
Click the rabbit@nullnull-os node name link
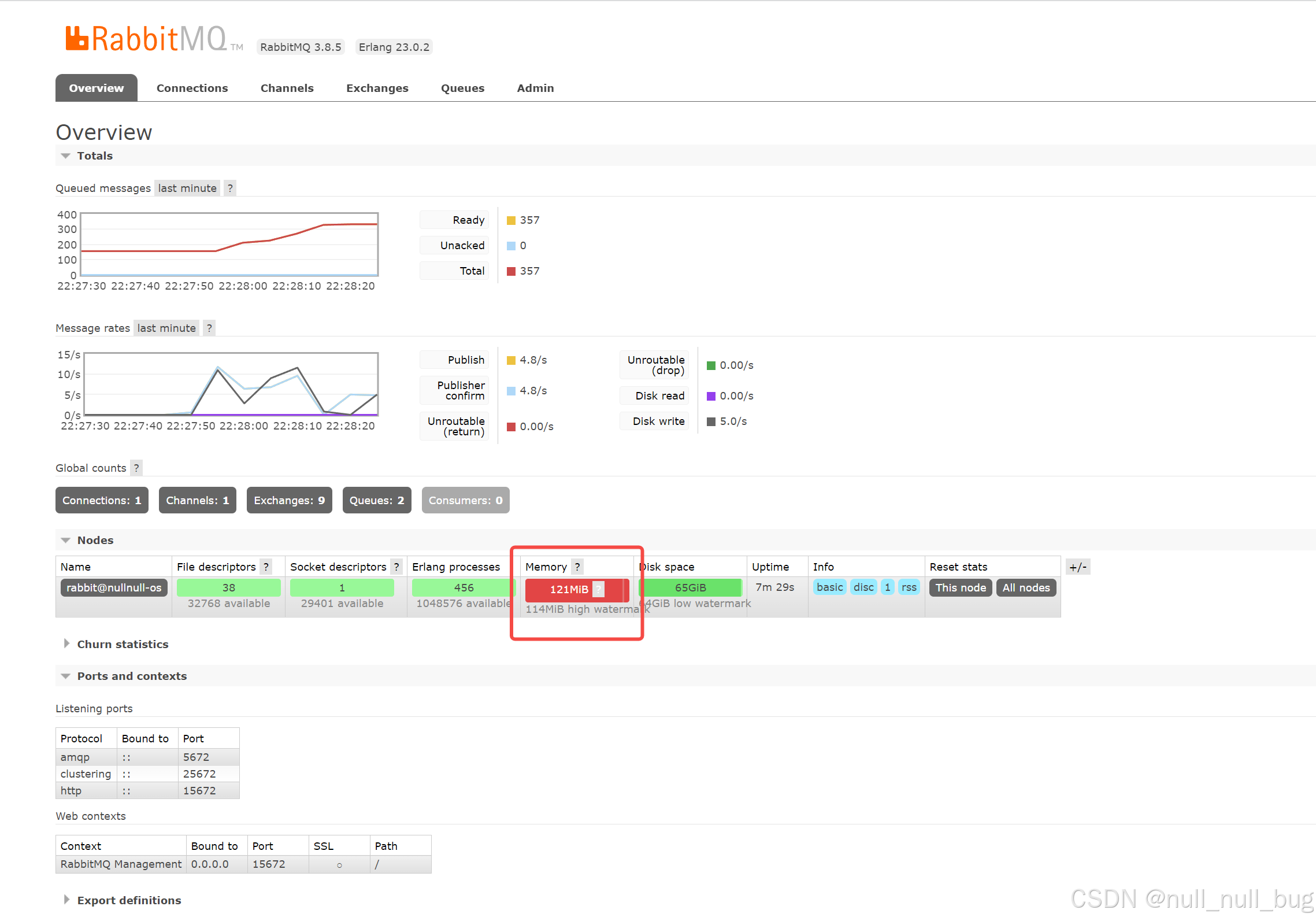click(x=113, y=588)
